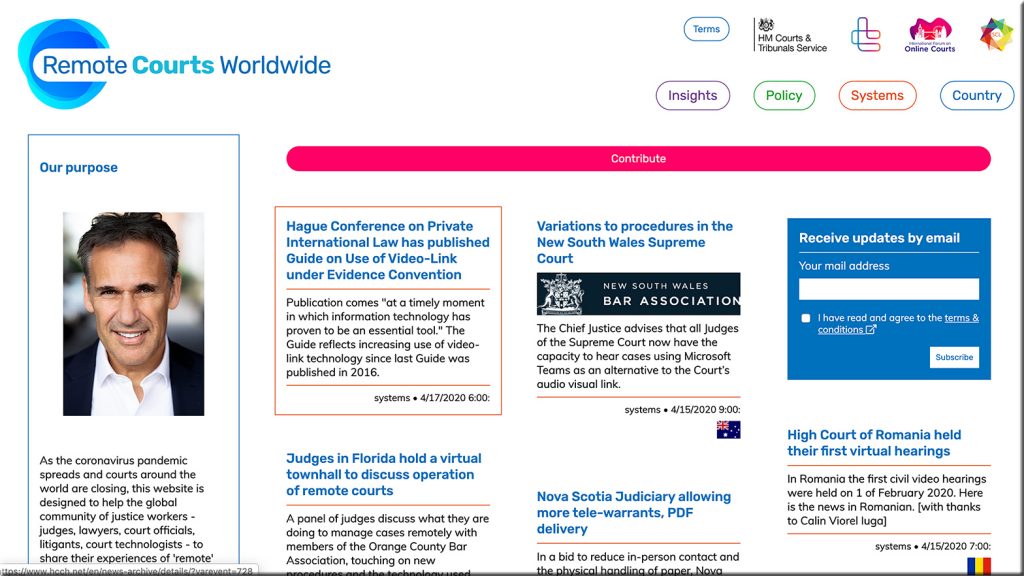Open the Policy section
Image resolution: width=1024 pixels, height=576 pixels.
tap(784, 95)
